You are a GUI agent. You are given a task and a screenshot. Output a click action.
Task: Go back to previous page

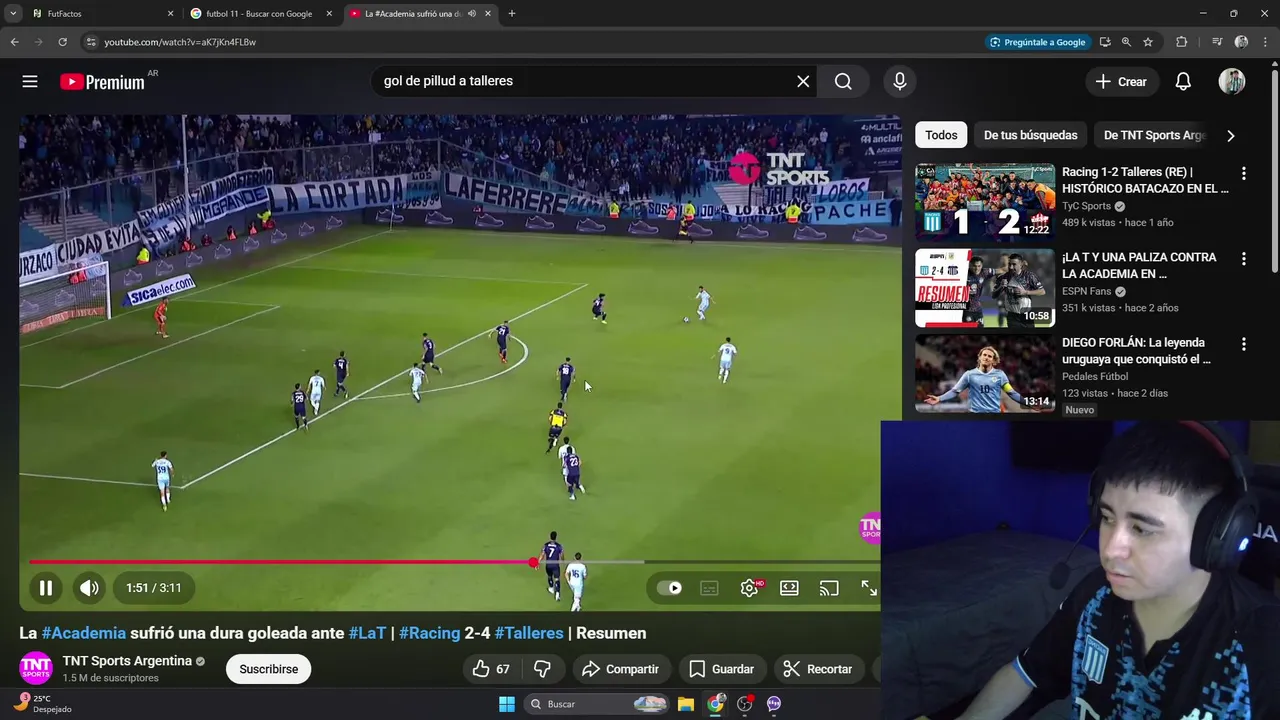click(x=14, y=42)
